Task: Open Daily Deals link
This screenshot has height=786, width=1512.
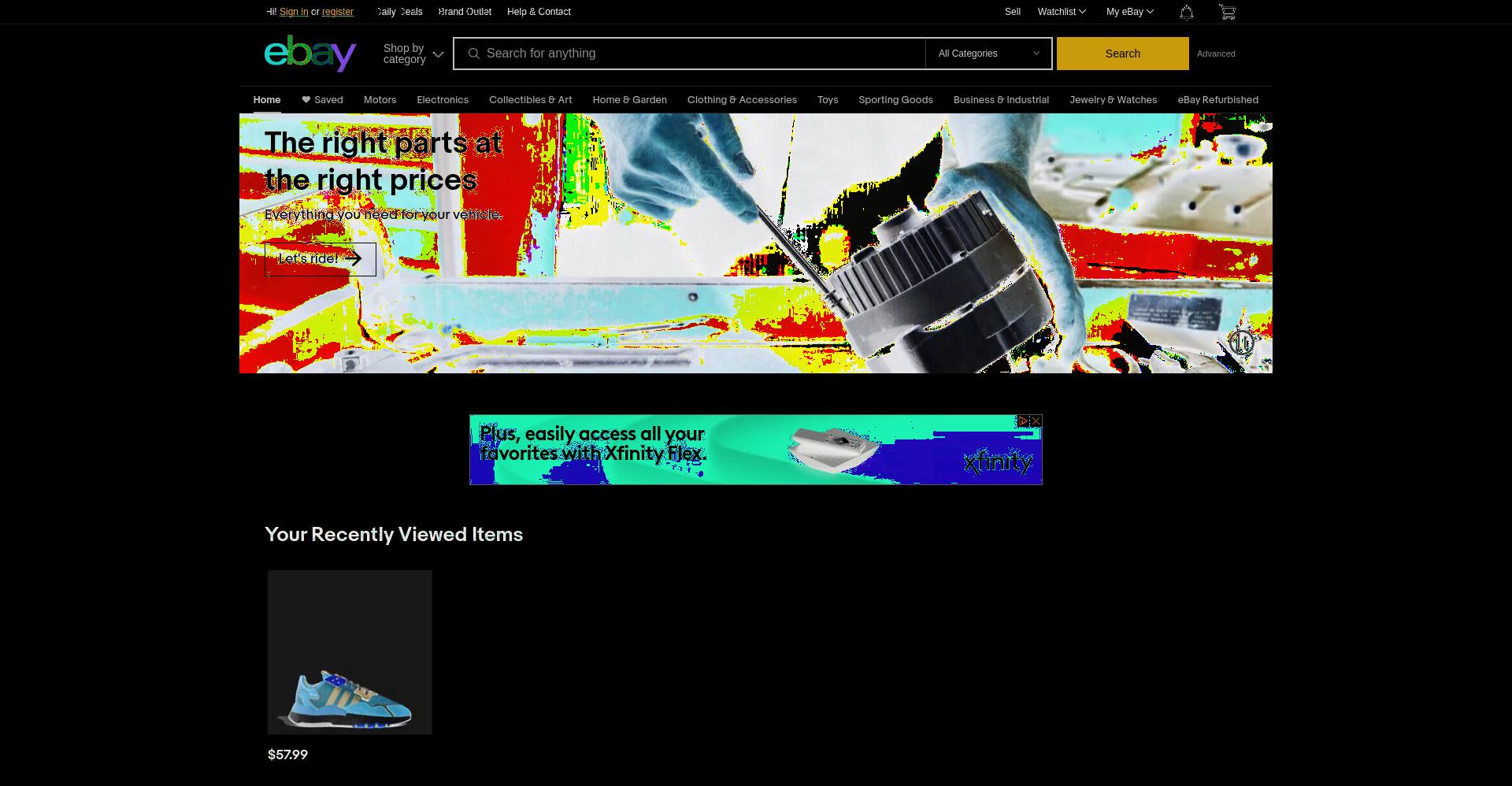Action: [x=399, y=12]
